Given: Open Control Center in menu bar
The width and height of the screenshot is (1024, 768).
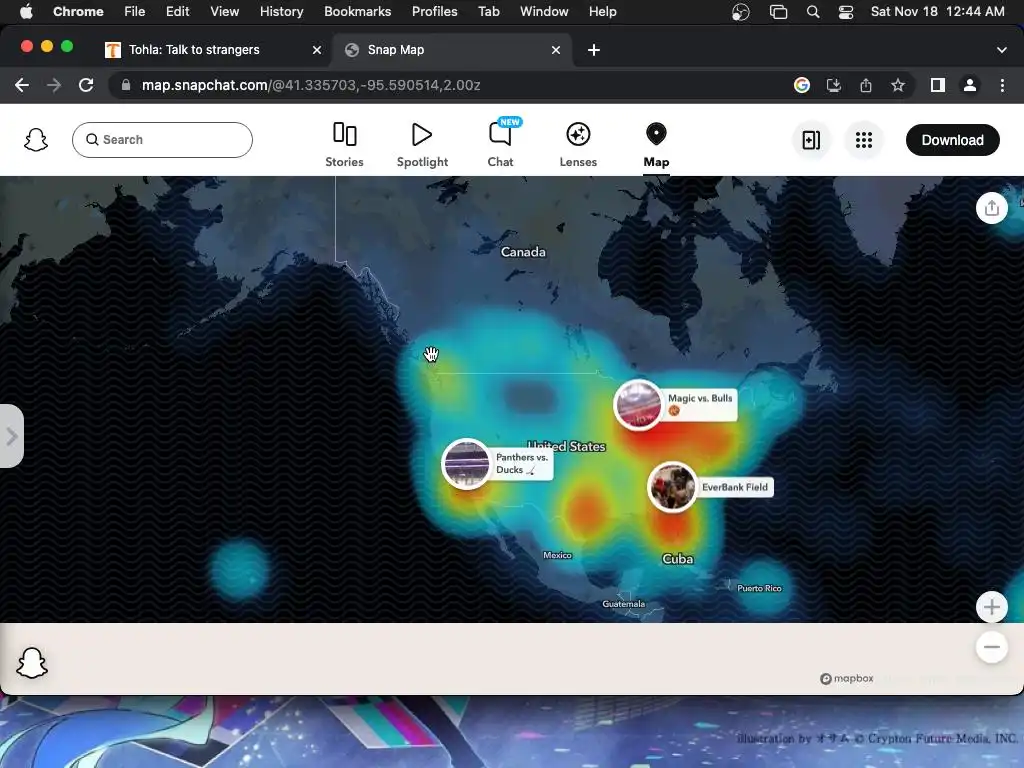Looking at the screenshot, I should click(x=846, y=11).
